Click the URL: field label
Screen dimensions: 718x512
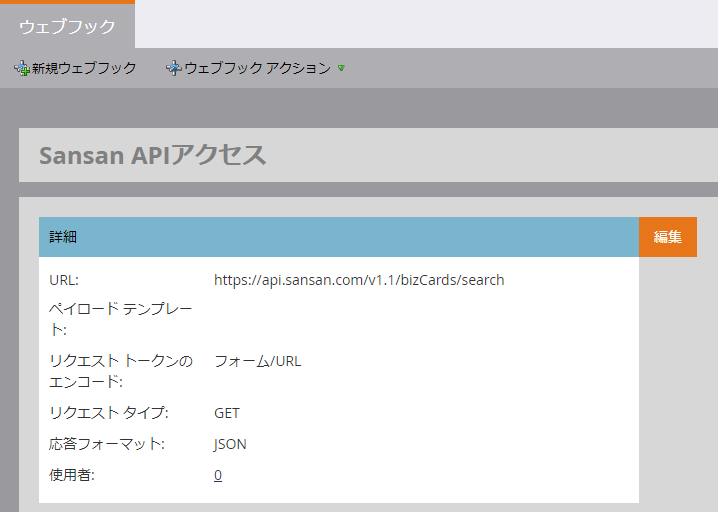coord(64,280)
